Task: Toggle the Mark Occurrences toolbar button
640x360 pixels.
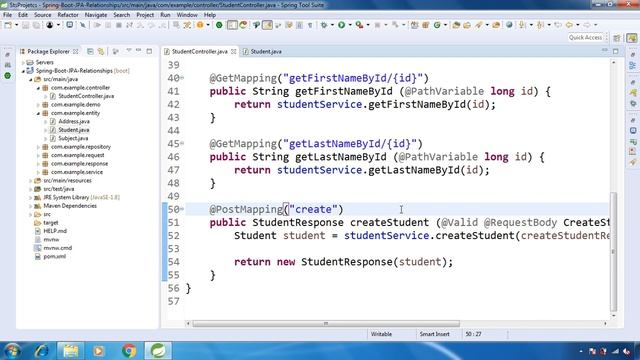Action: click(x=267, y=25)
